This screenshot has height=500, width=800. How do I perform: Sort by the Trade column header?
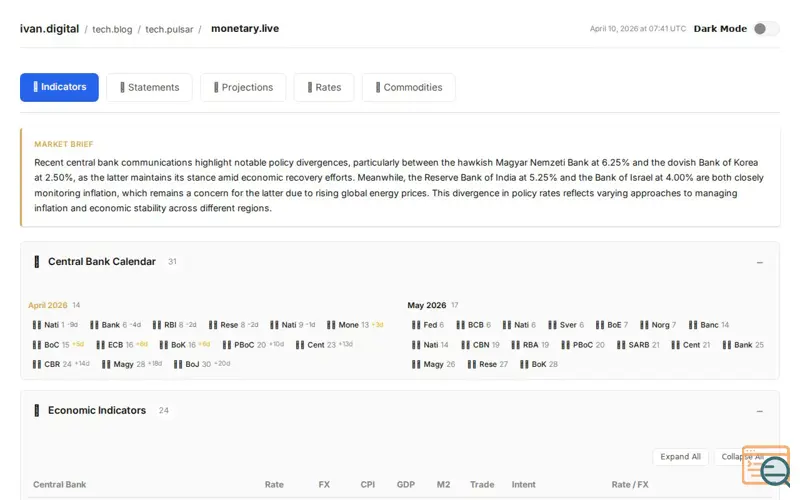tap(482, 485)
